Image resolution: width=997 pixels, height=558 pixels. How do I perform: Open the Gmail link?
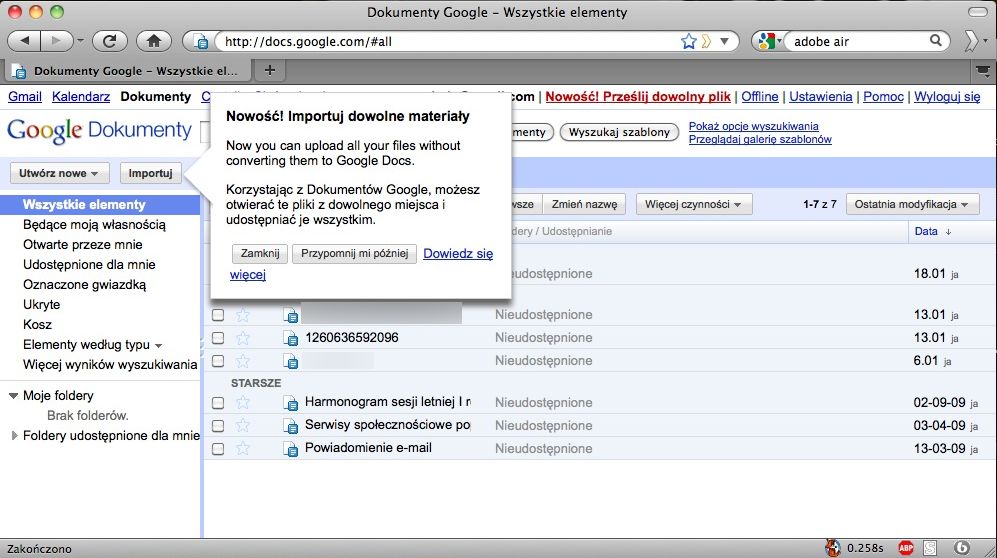point(25,97)
